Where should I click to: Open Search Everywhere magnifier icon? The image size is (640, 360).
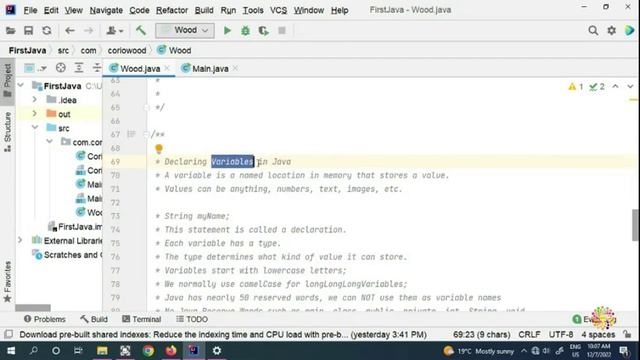click(593, 31)
